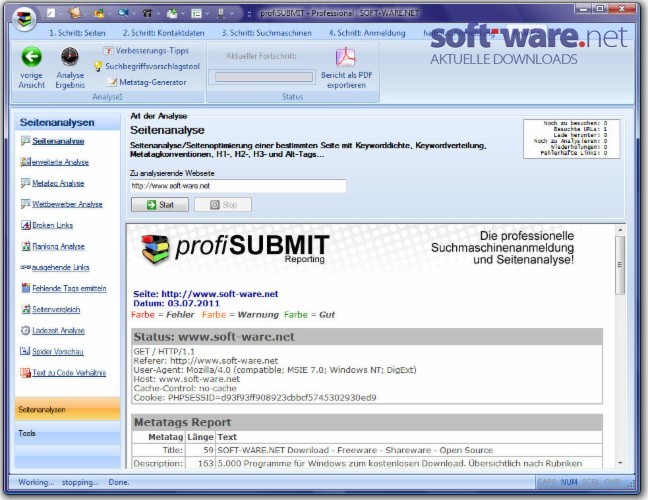Click the Zu analysierende Webseite URL field
The image size is (648, 500).
point(238,186)
